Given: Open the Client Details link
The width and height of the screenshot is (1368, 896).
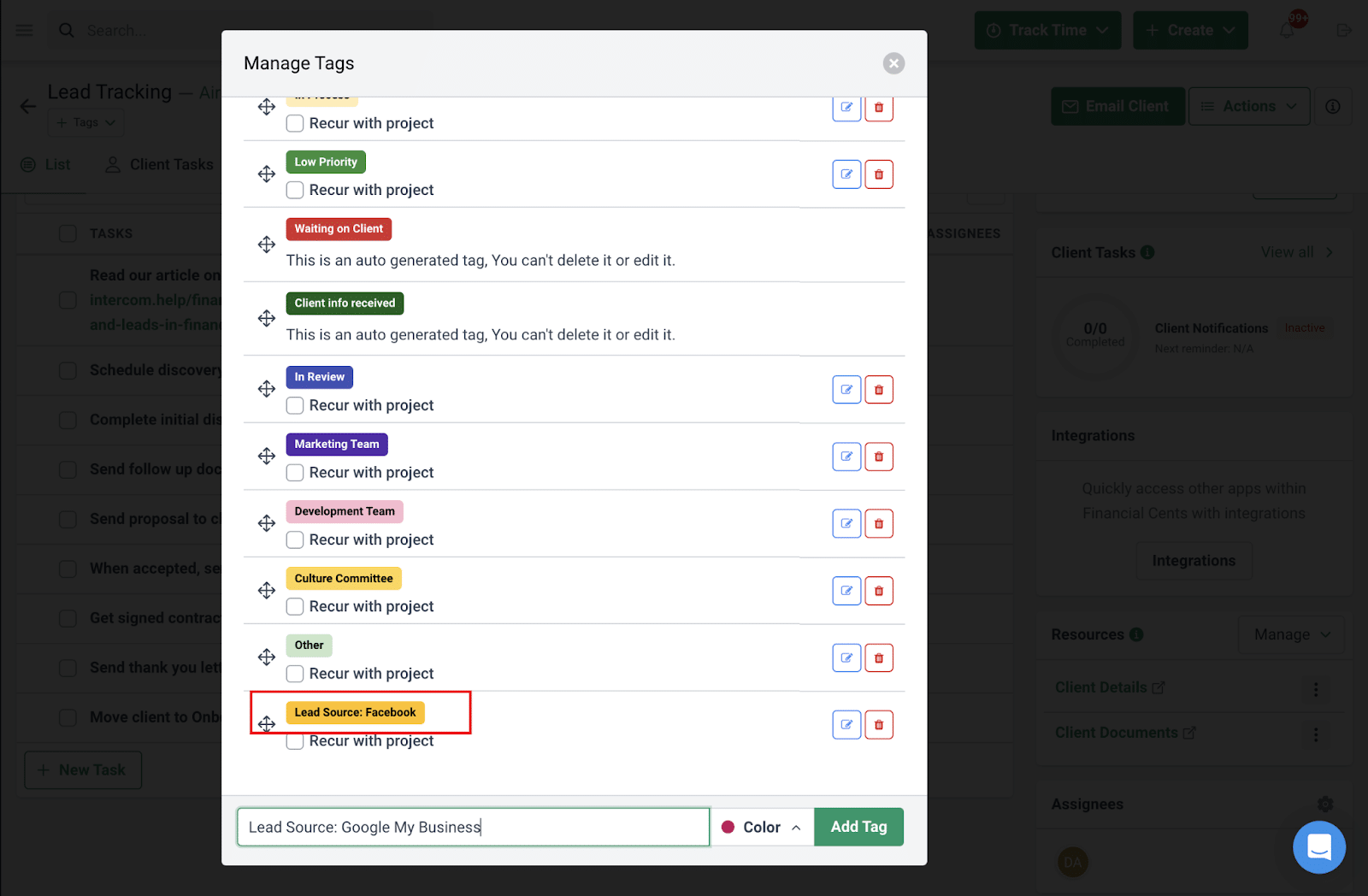Looking at the screenshot, I should pyautogui.click(x=1110, y=687).
